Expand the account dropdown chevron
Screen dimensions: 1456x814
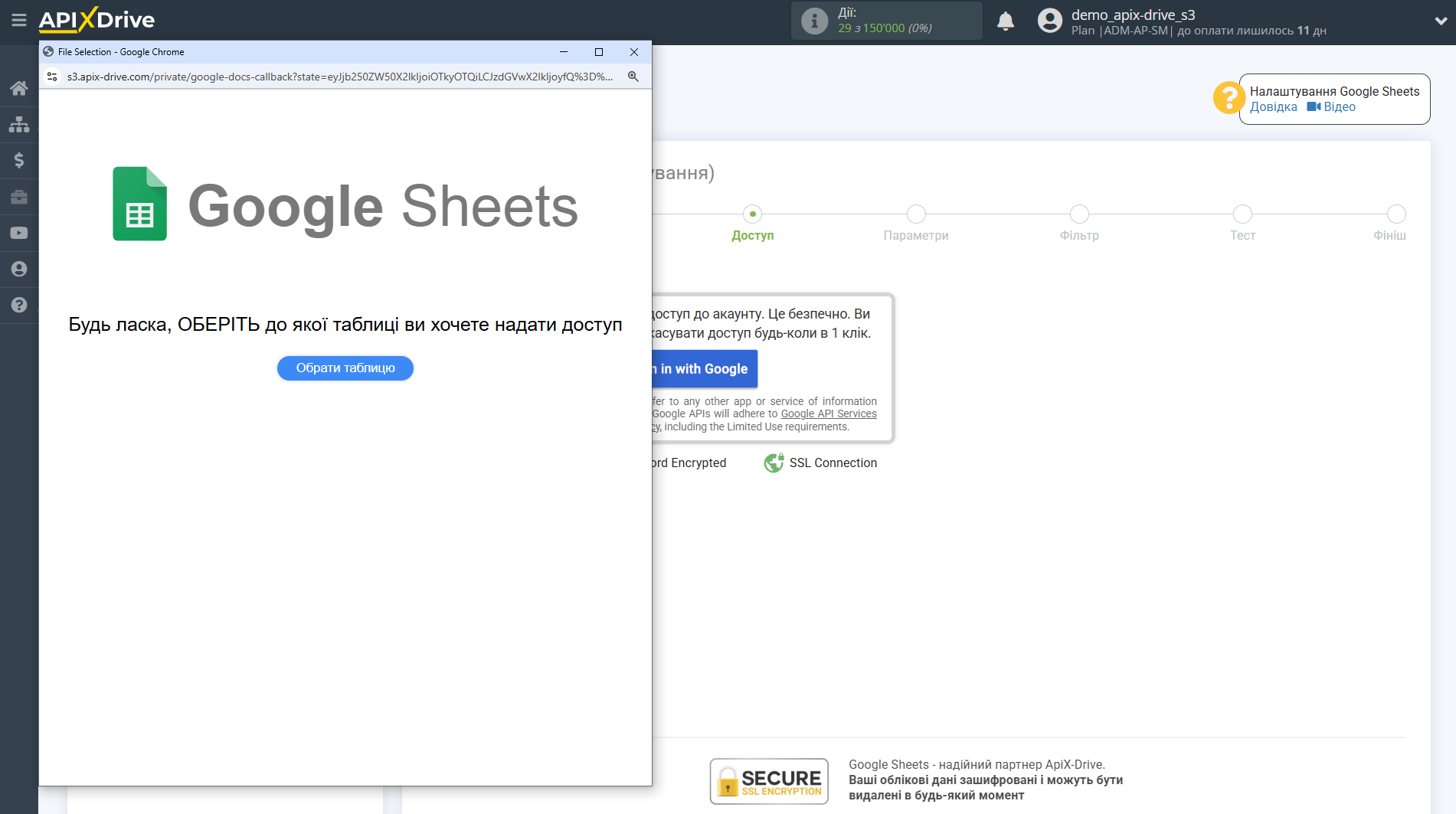coord(1441,21)
